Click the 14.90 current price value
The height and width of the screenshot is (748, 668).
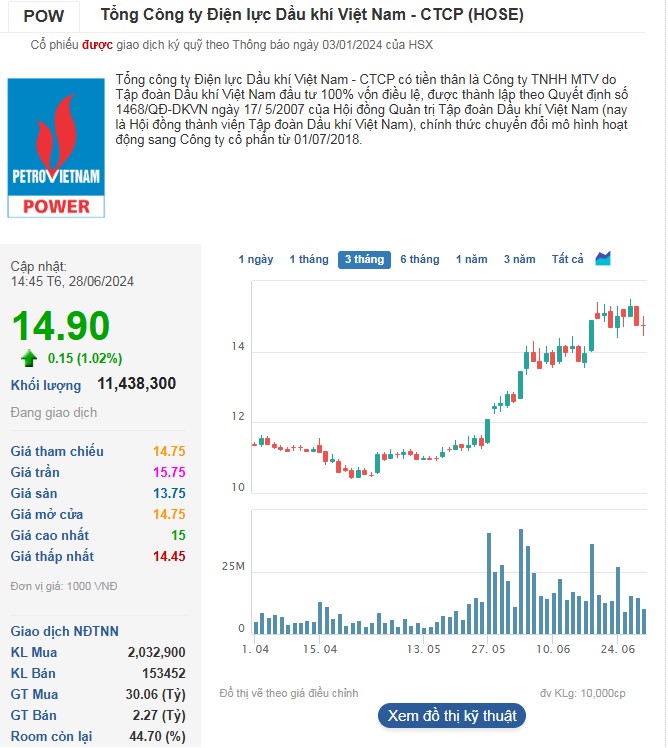[61, 326]
